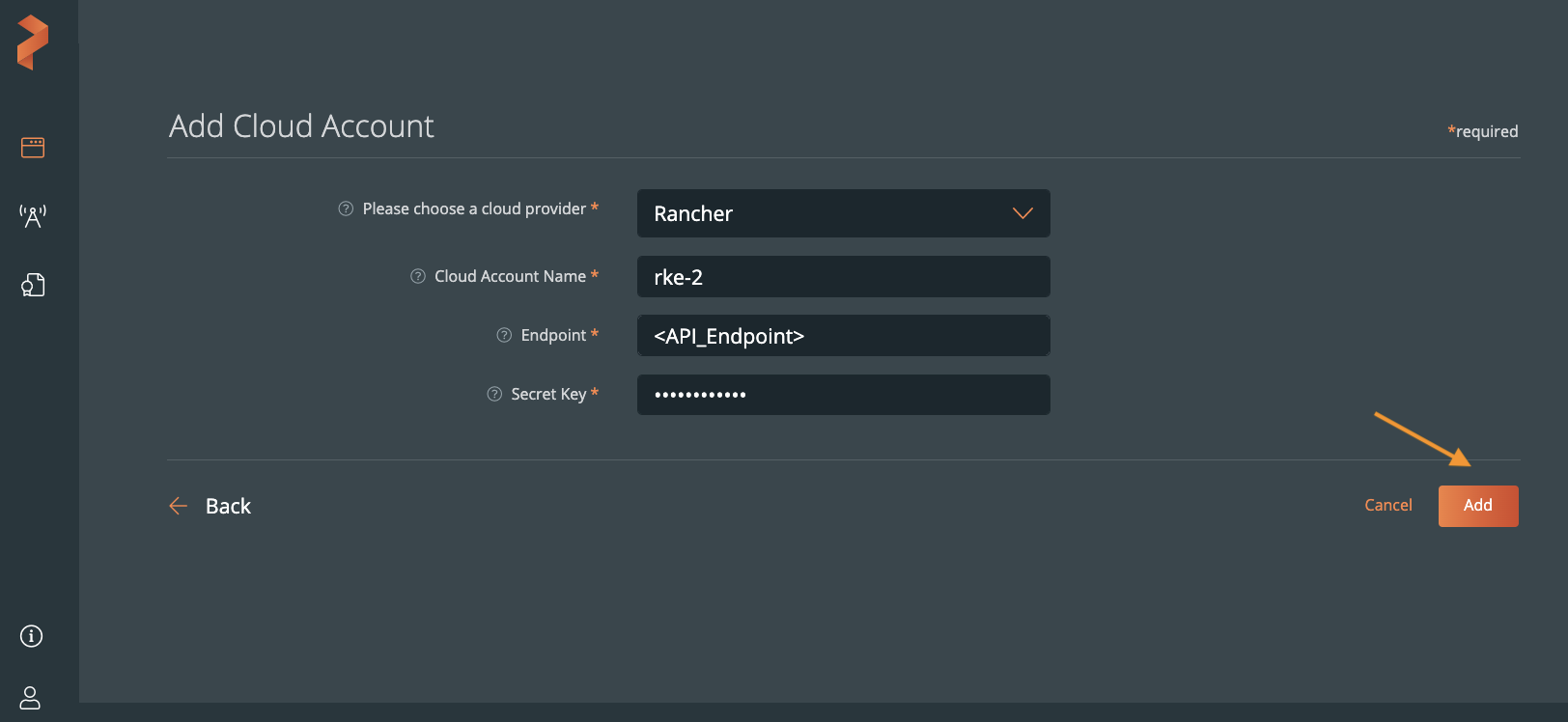Click the Endpoint field label text
Image resolution: width=1568 pixels, height=722 pixels.
click(553, 335)
